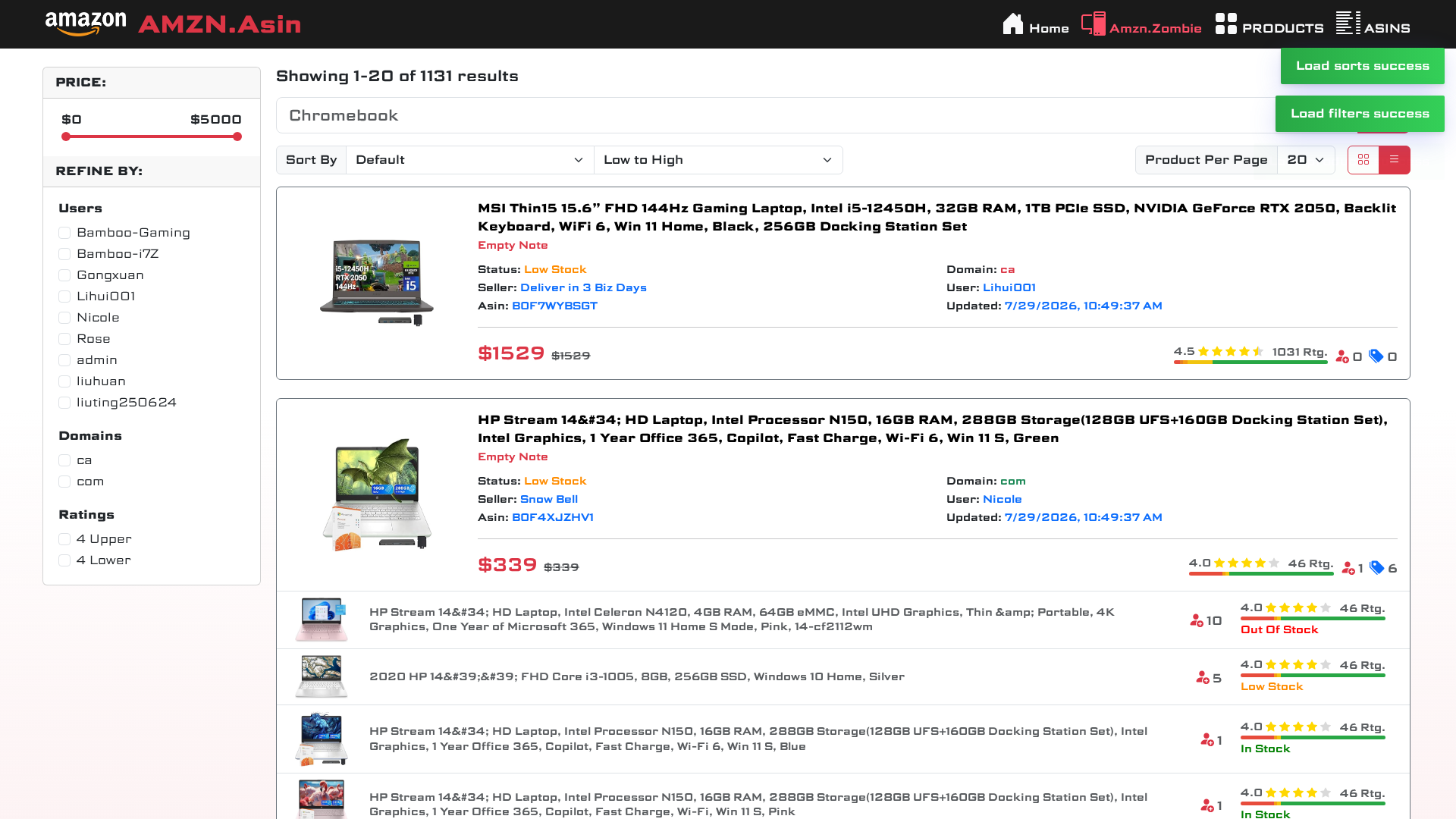
Task: Dismiss the Load filters success notification
Action: (1360, 114)
